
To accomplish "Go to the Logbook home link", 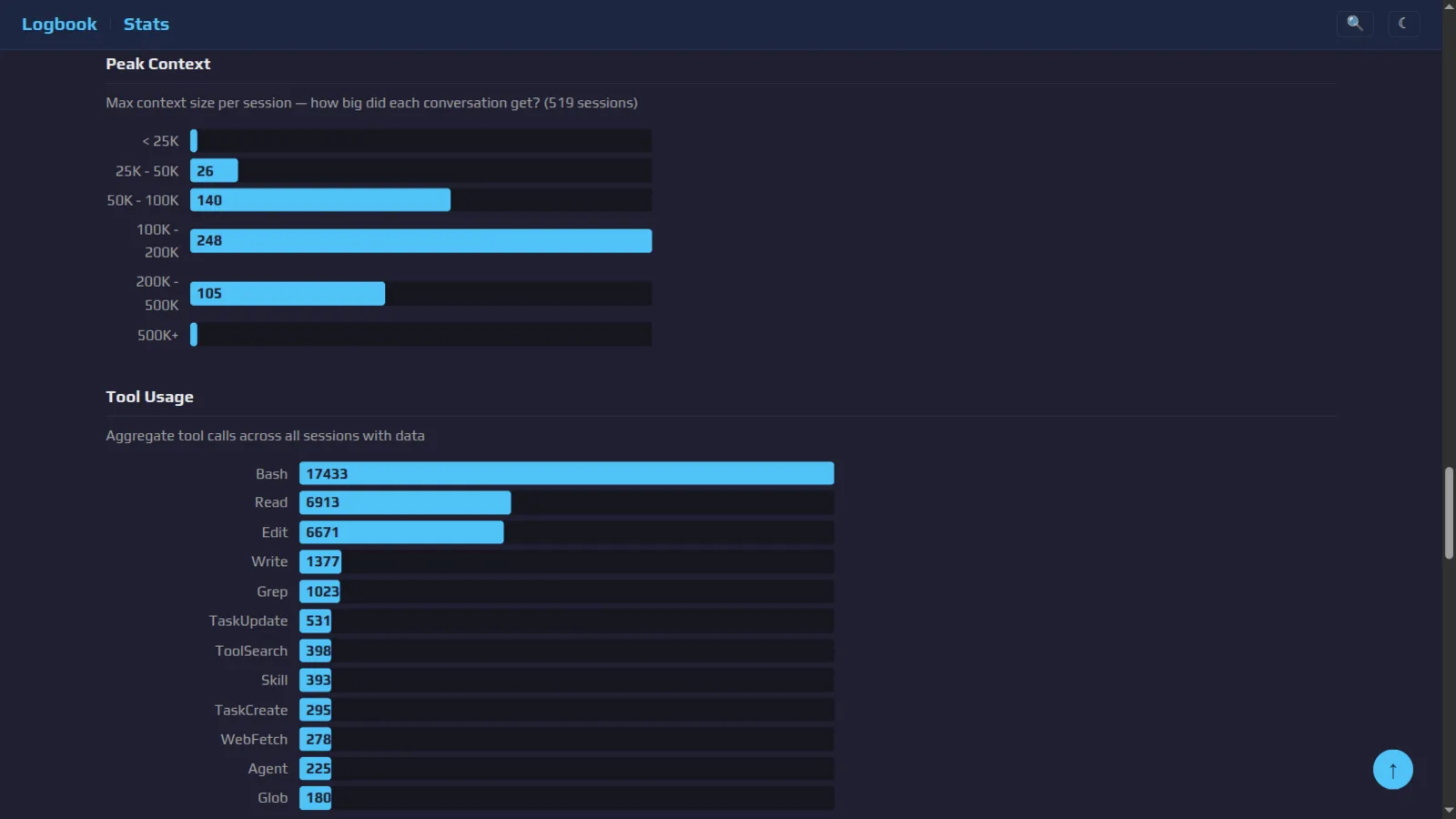I will (x=59, y=25).
